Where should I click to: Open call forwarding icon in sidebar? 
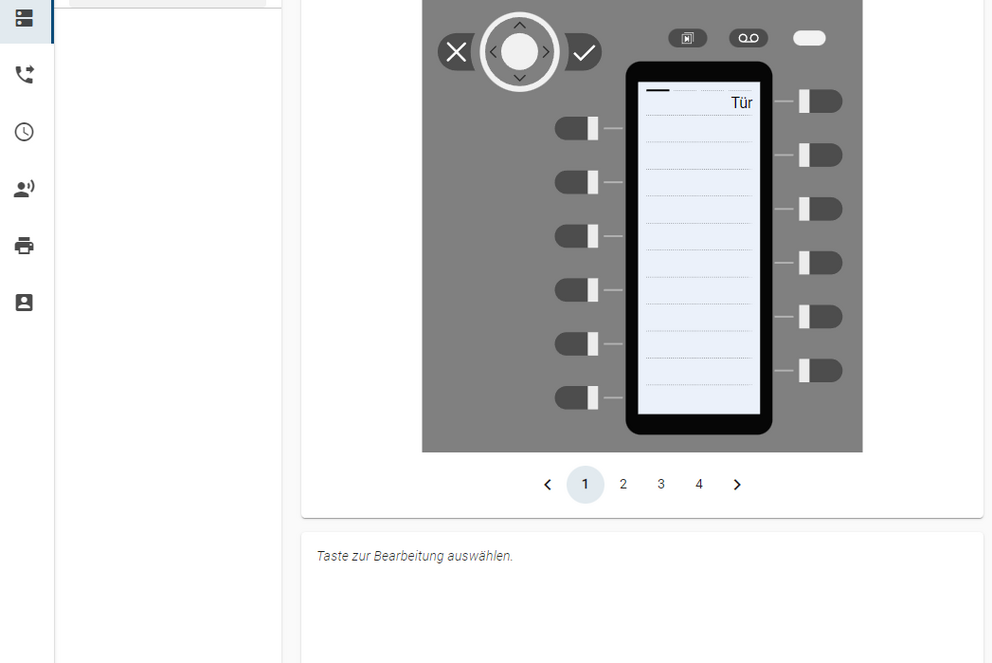(24, 75)
